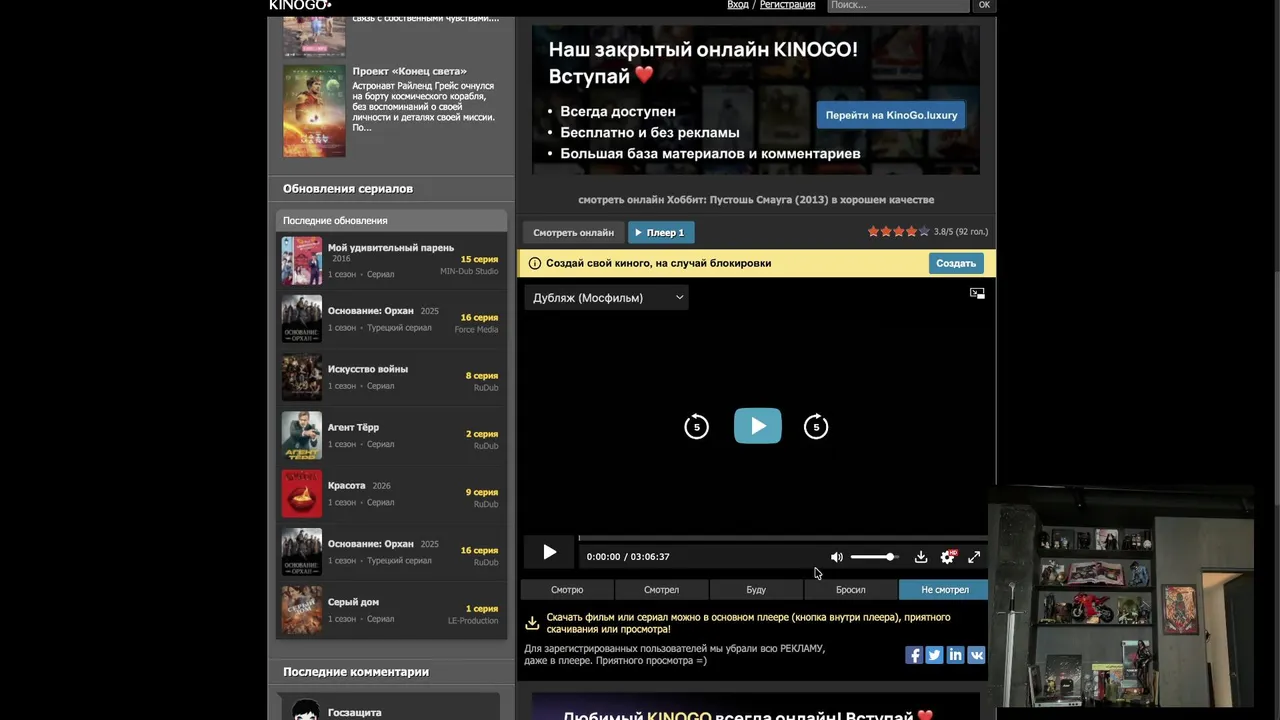1280x720 pixels.
Task: Focus the Поиск search field
Action: (898, 5)
